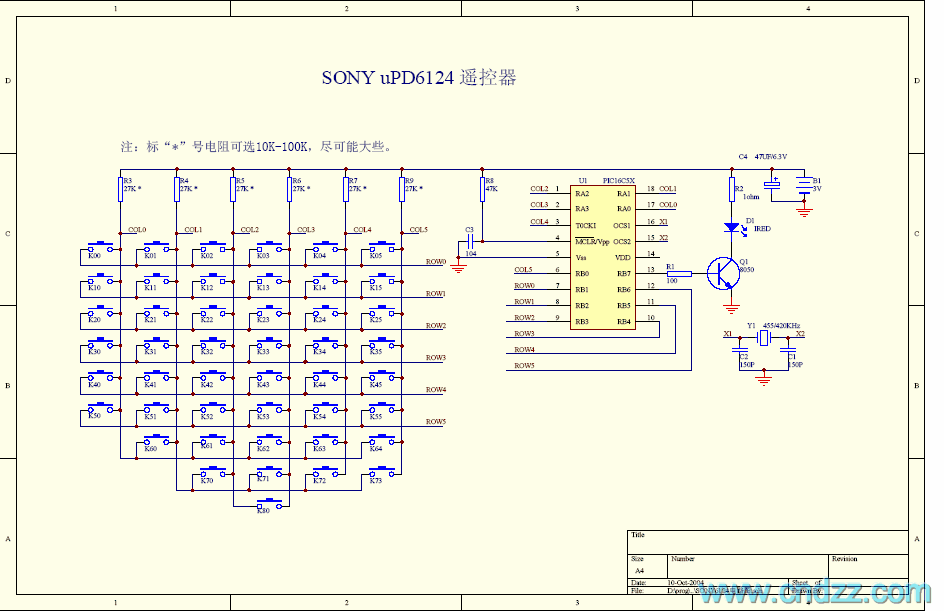Select the ground symbol below crystal capacitors
This screenshot has width=944, height=611.
coord(764,380)
